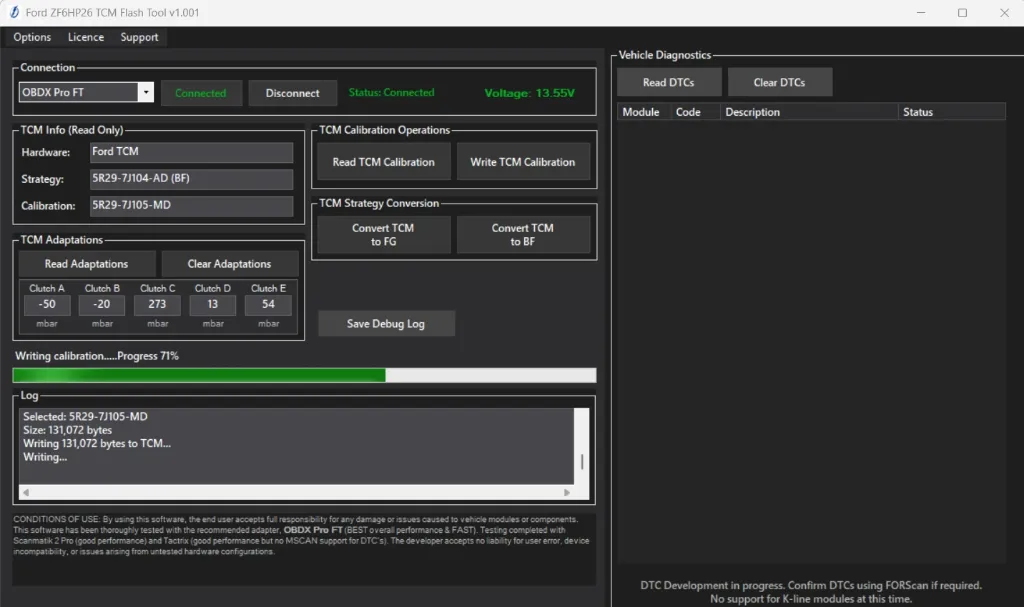Select Convert TCM to BF
The height and width of the screenshot is (607, 1024).
523,234
